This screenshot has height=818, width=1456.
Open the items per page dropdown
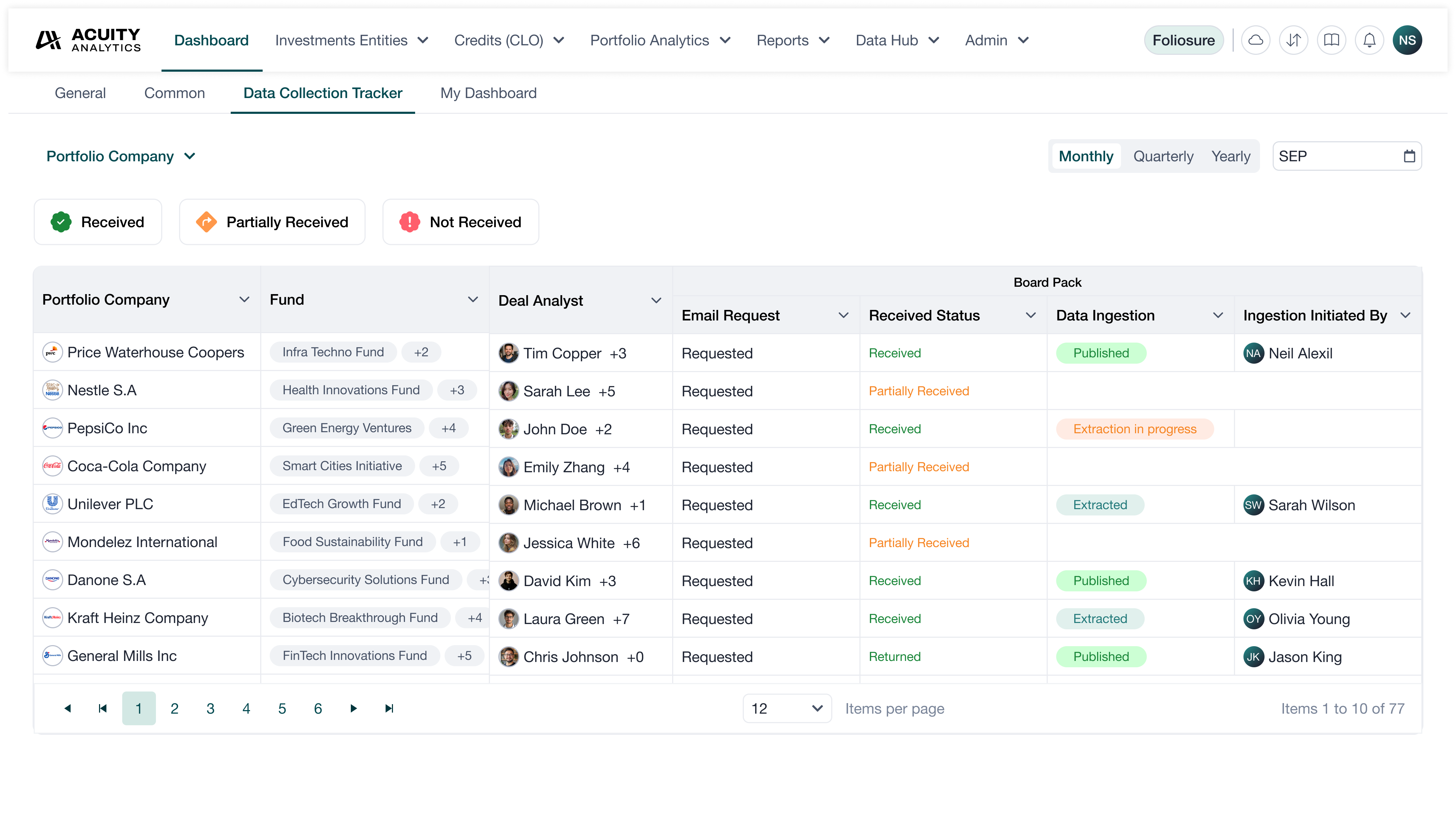[786, 708]
